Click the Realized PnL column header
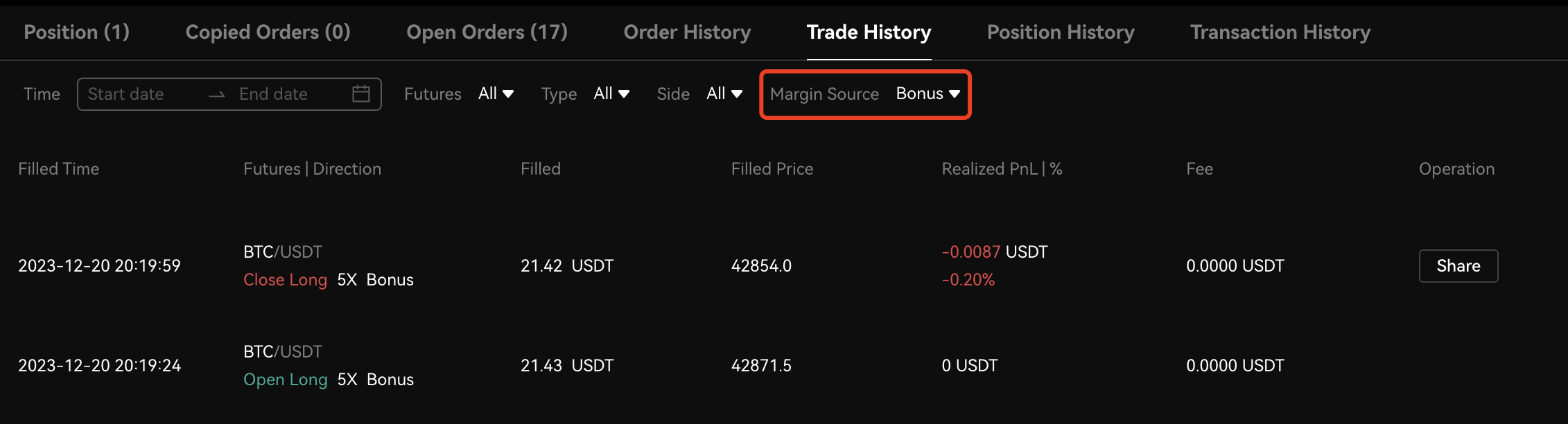 click(1001, 168)
